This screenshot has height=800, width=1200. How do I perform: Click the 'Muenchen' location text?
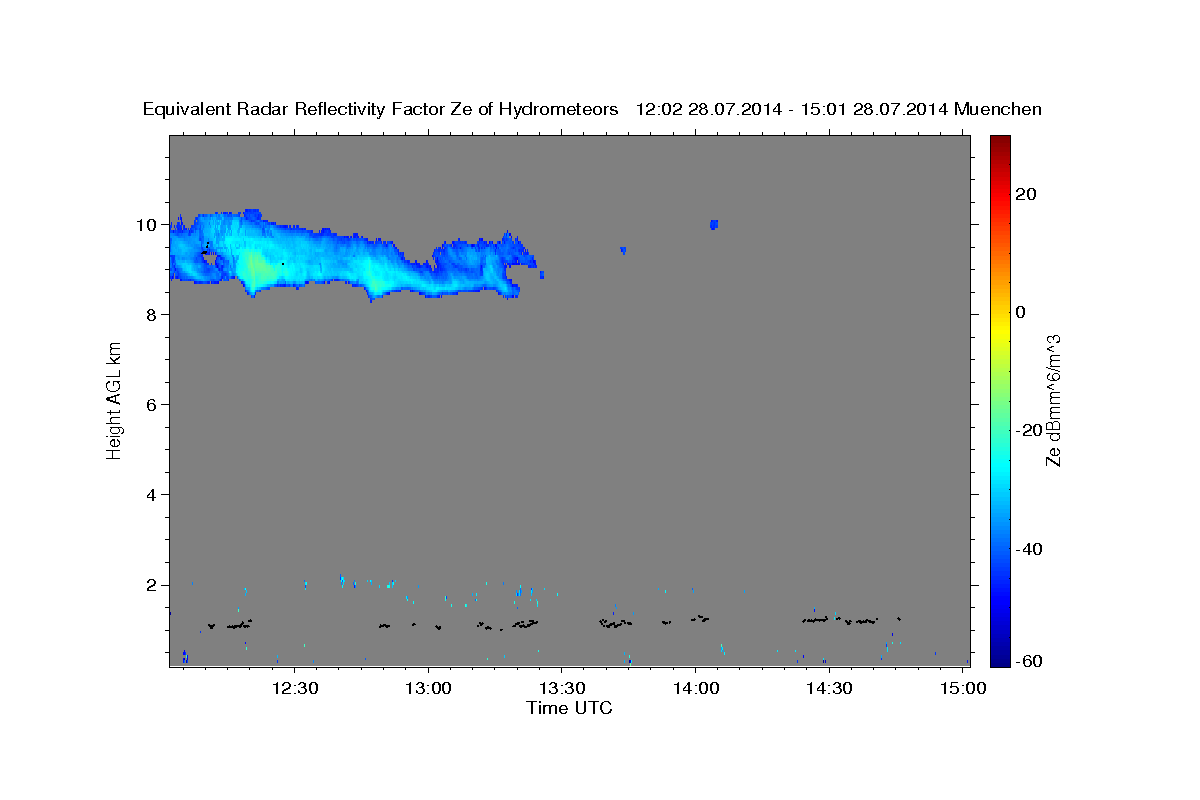pyautogui.click(x=999, y=110)
